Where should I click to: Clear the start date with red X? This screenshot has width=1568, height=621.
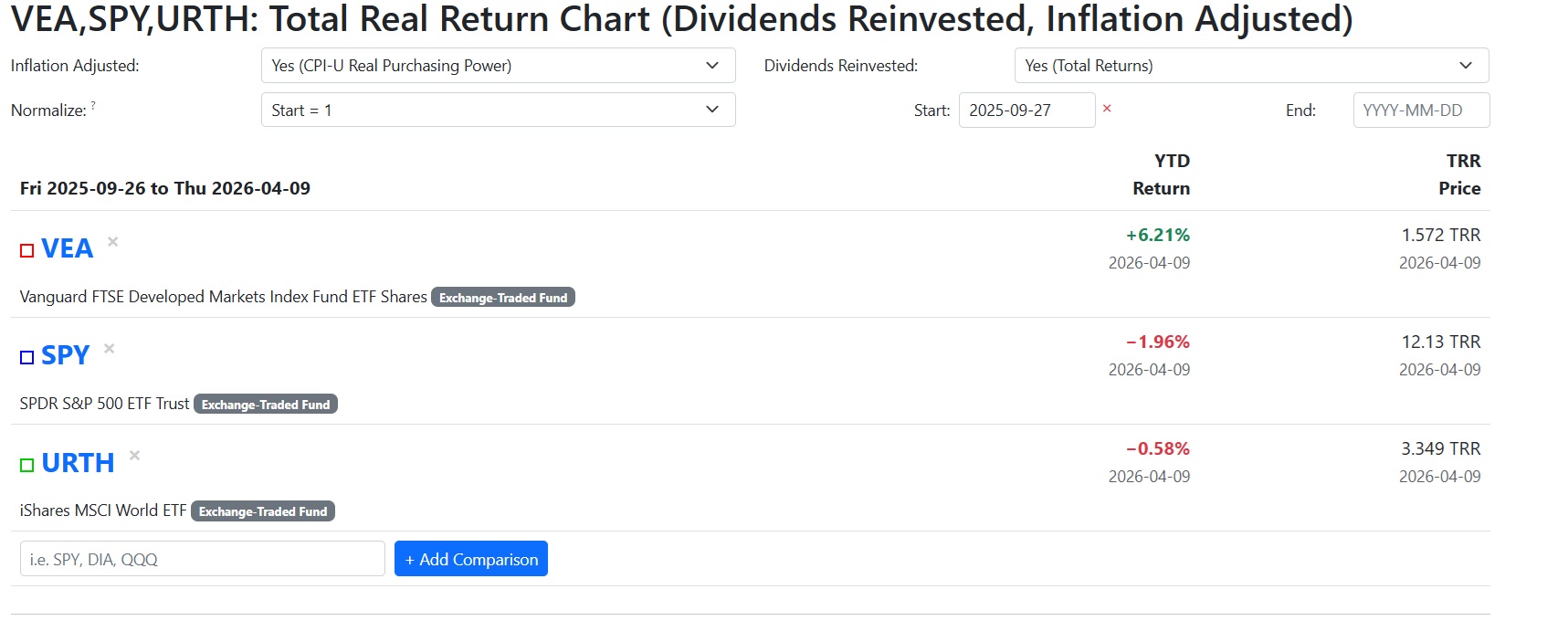(x=1107, y=109)
